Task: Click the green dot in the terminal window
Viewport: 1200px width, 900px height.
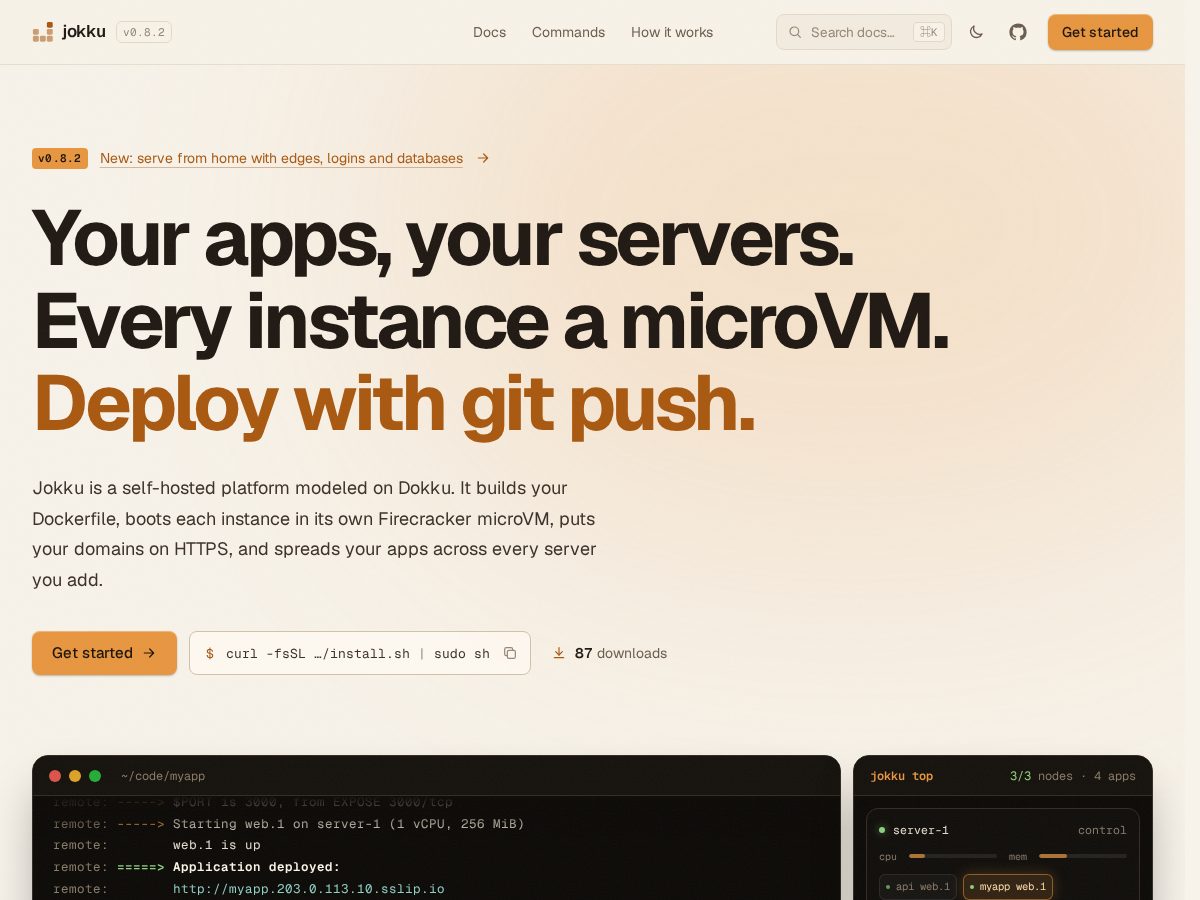Action: point(95,776)
